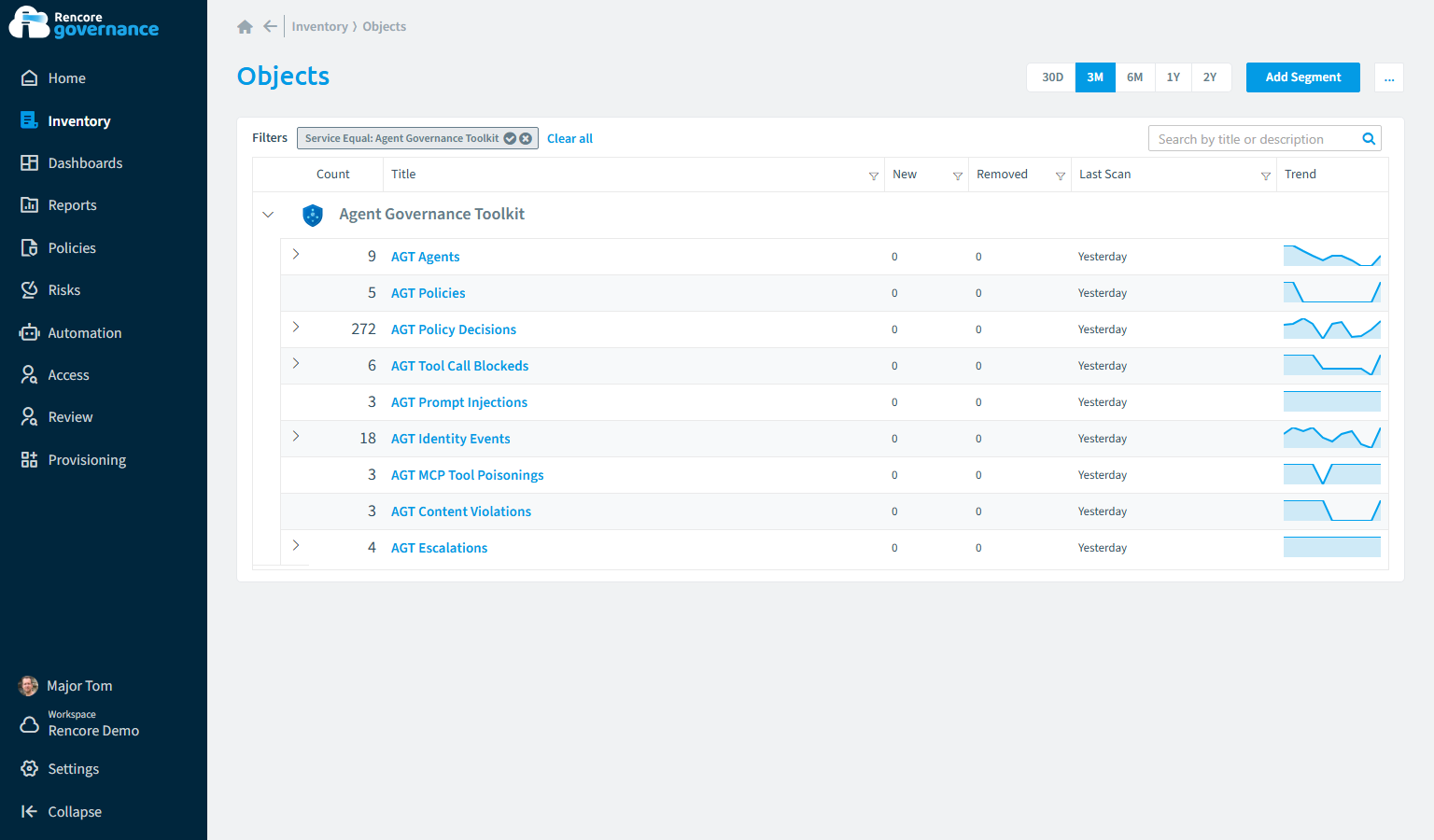The width and height of the screenshot is (1434, 840).
Task: Click the breadcrumb back arrow
Action: [270, 26]
